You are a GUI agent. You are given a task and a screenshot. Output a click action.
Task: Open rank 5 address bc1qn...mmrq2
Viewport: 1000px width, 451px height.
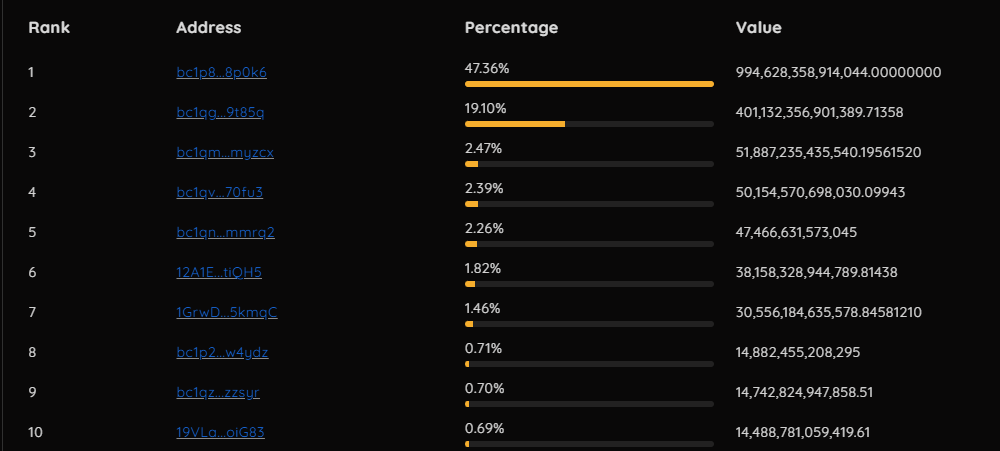(225, 232)
